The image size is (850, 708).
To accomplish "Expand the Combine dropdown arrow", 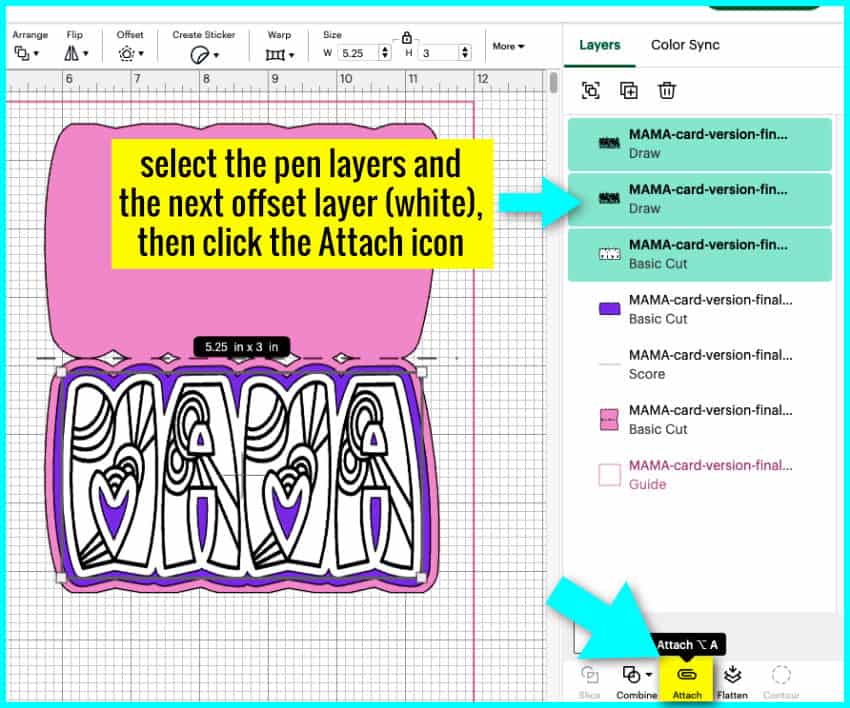I will (x=649, y=675).
